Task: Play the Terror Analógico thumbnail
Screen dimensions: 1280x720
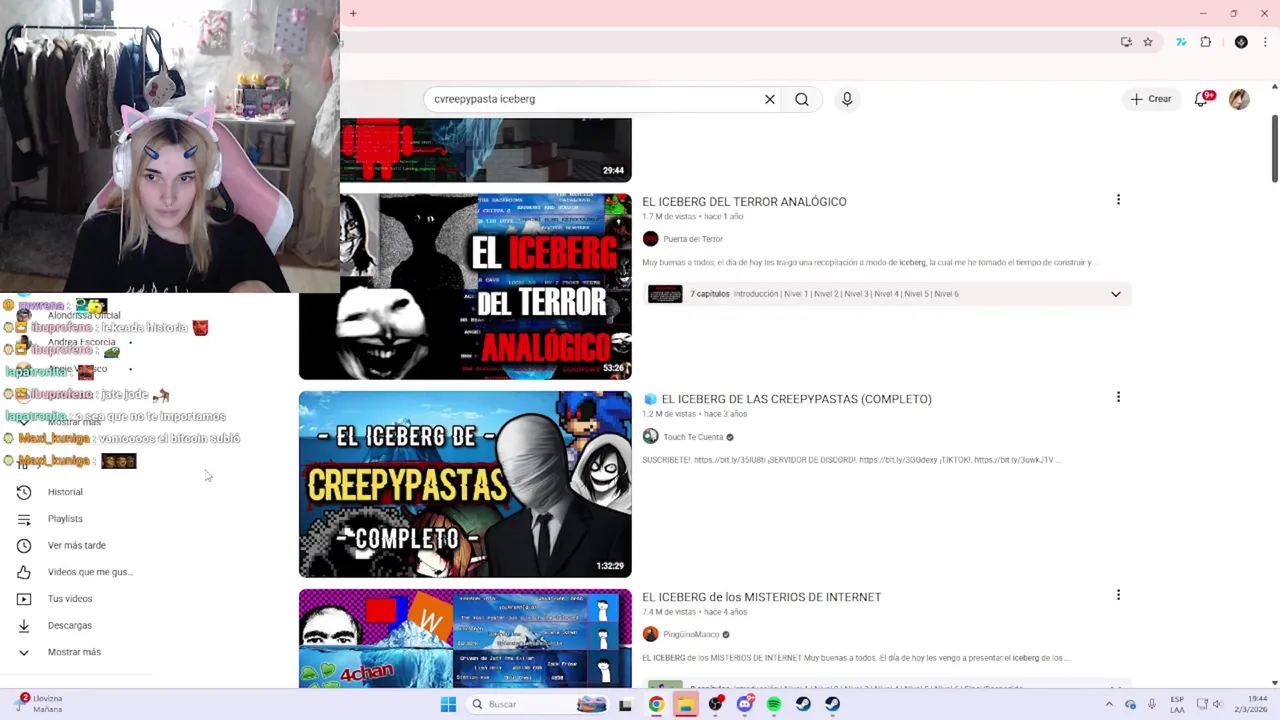Action: 465,286
